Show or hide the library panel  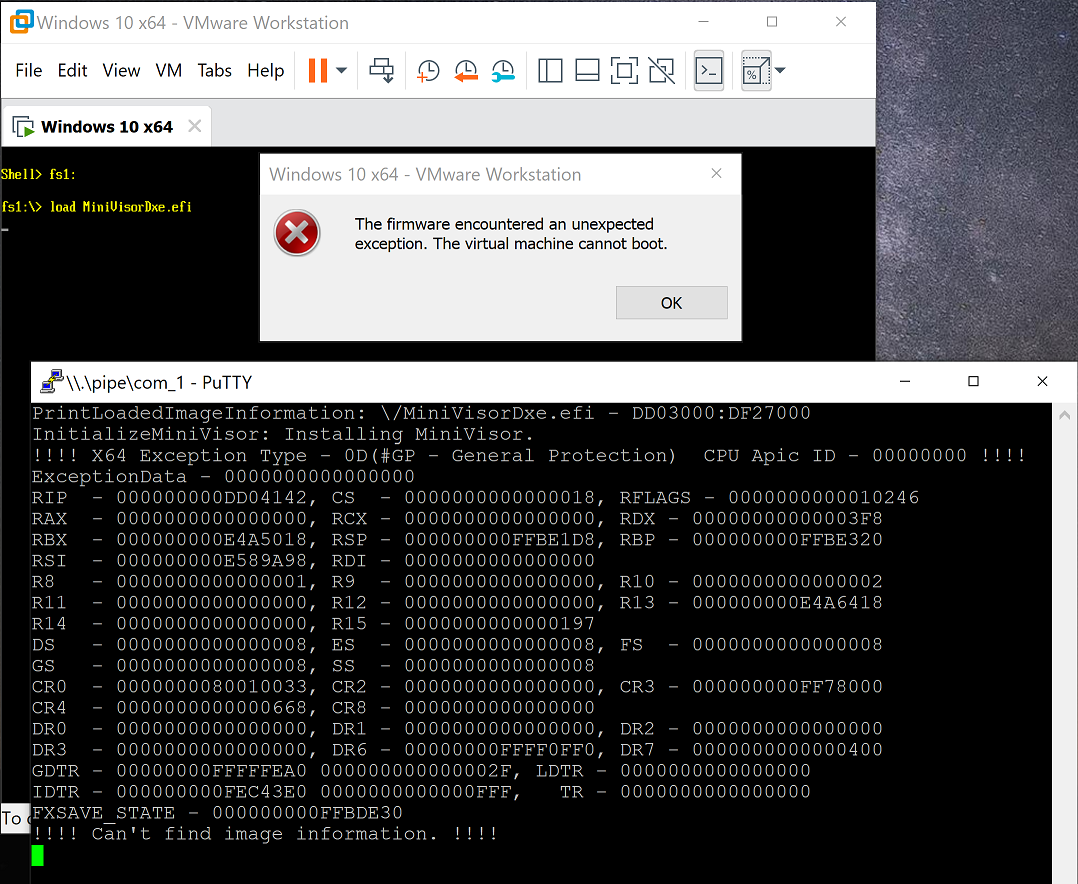point(550,70)
